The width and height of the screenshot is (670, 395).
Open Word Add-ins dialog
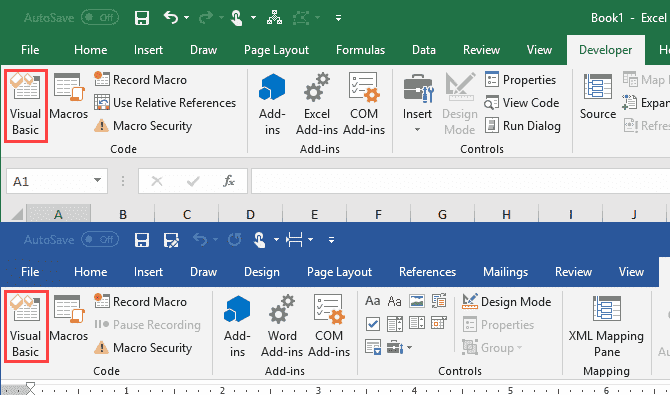(282, 327)
